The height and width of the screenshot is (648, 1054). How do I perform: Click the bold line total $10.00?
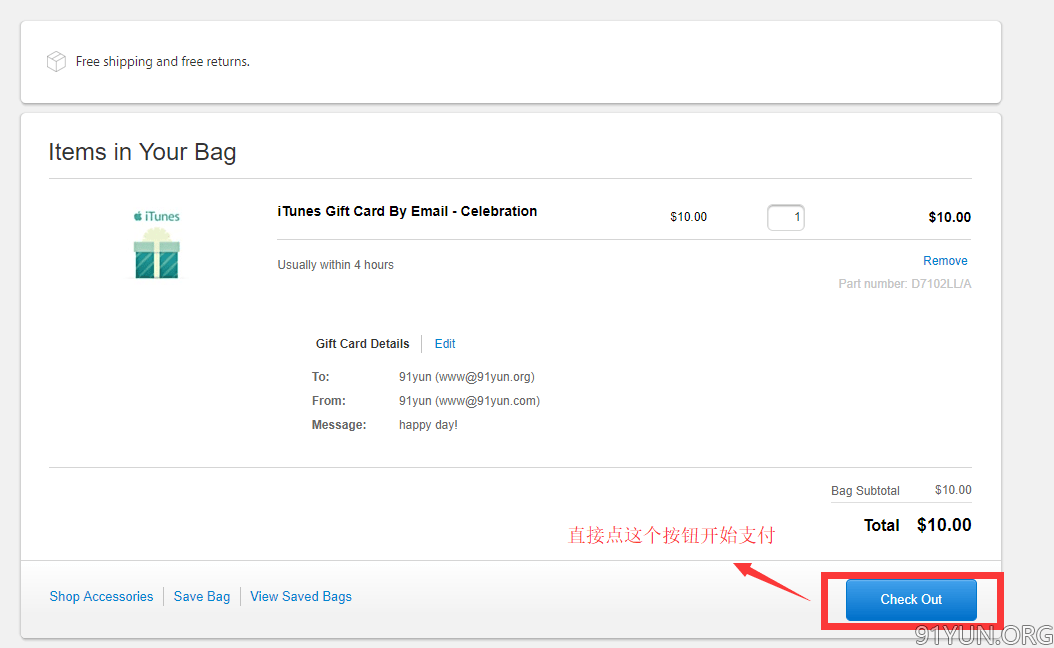950,217
